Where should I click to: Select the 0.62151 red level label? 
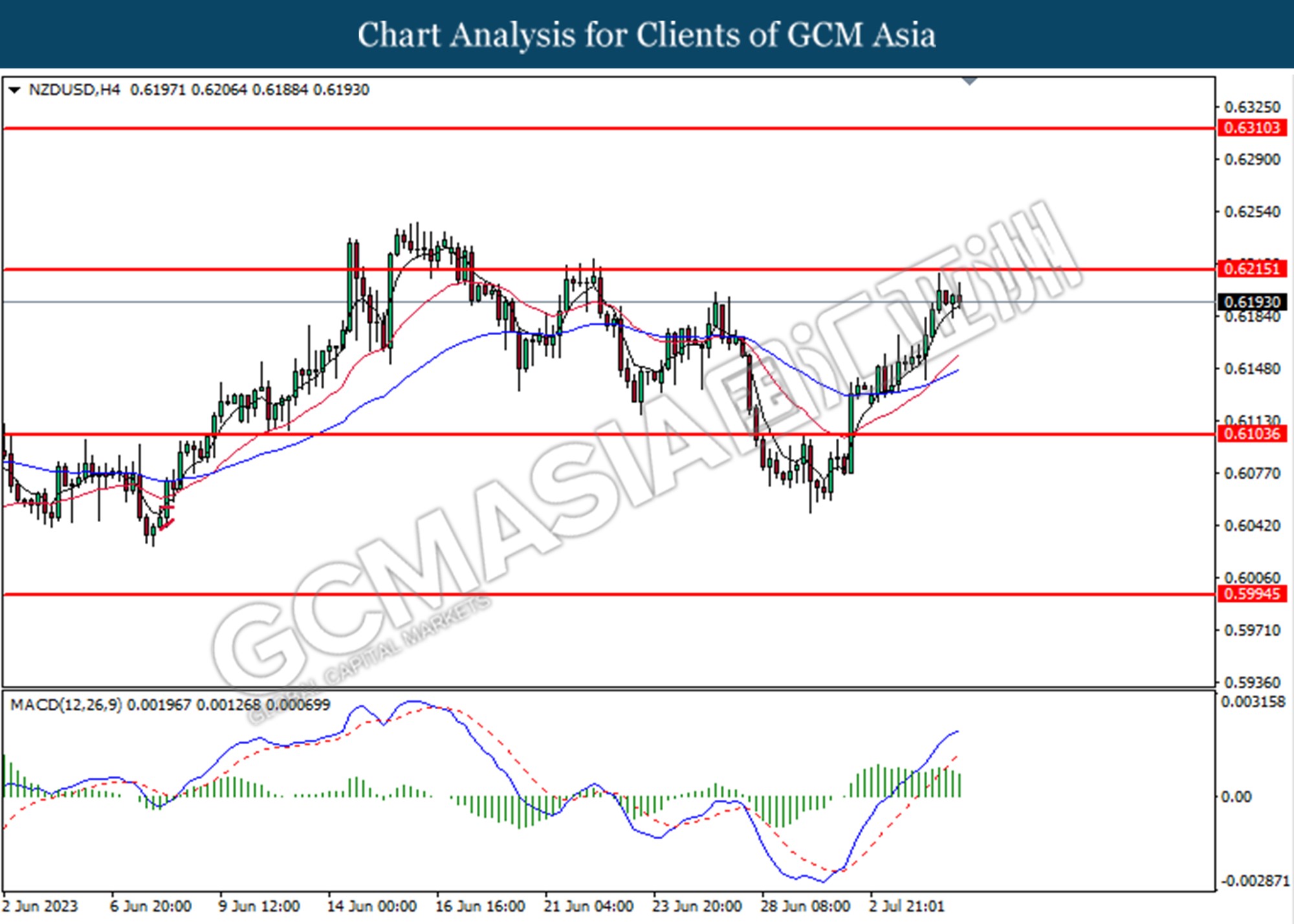pyautogui.click(x=1252, y=269)
